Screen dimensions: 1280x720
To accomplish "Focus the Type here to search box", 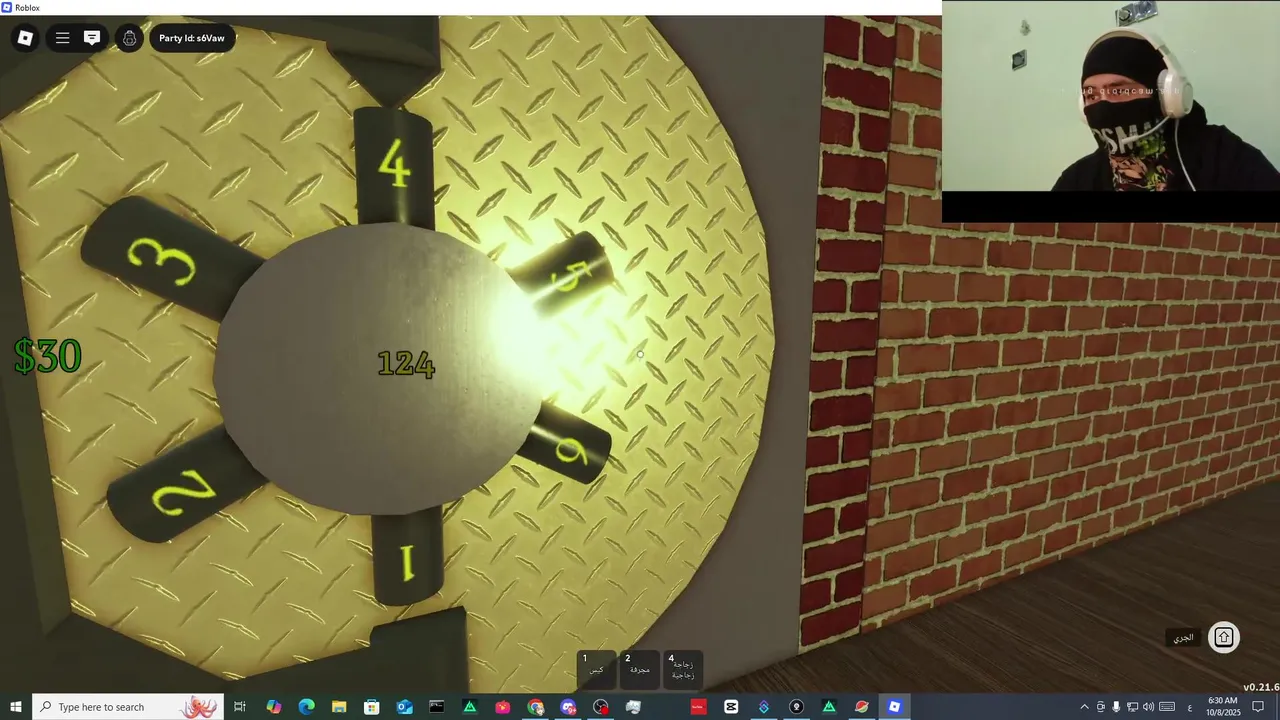I will pyautogui.click(x=127, y=707).
